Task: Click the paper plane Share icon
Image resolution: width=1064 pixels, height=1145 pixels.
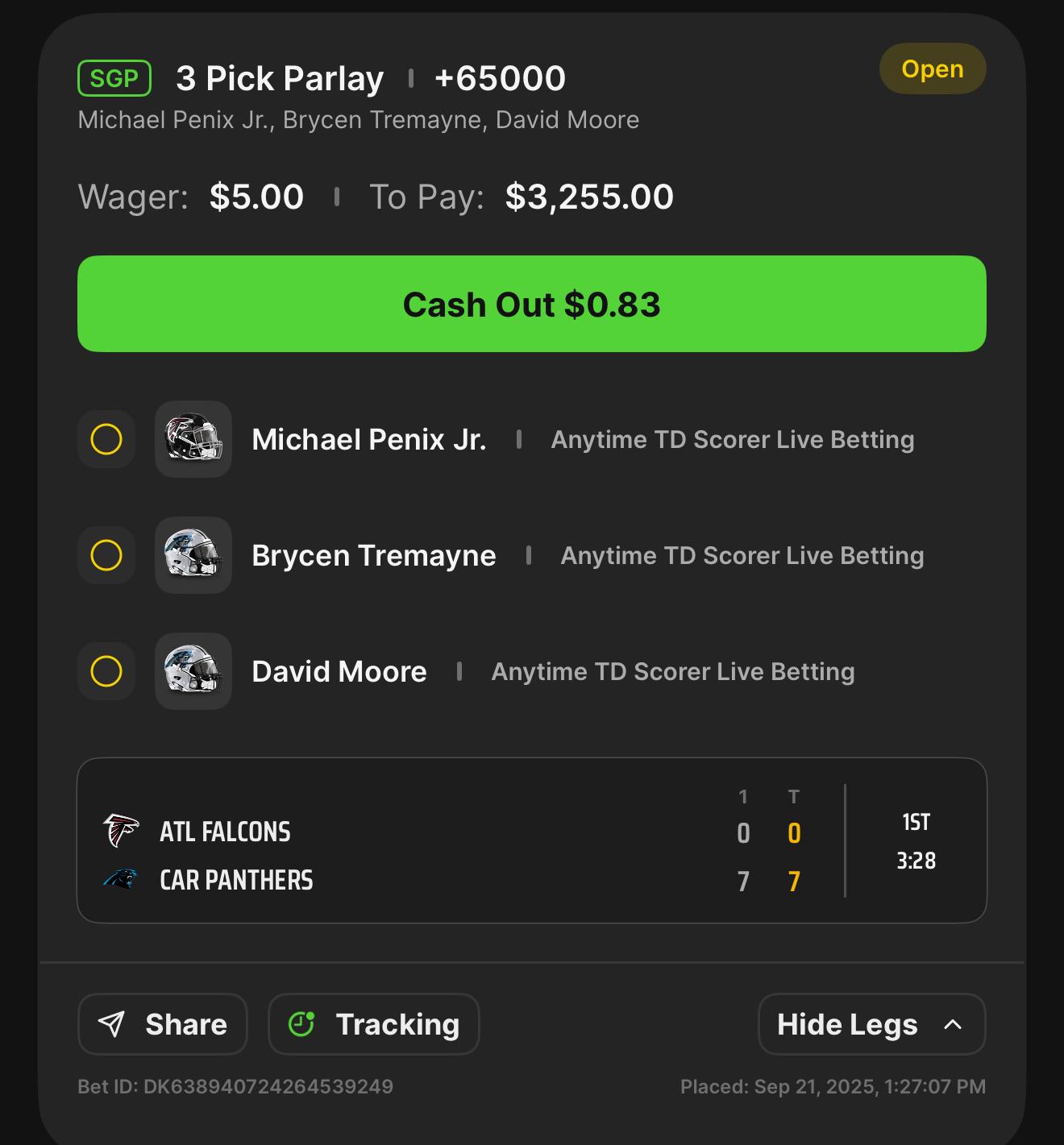Action: pyautogui.click(x=111, y=1024)
